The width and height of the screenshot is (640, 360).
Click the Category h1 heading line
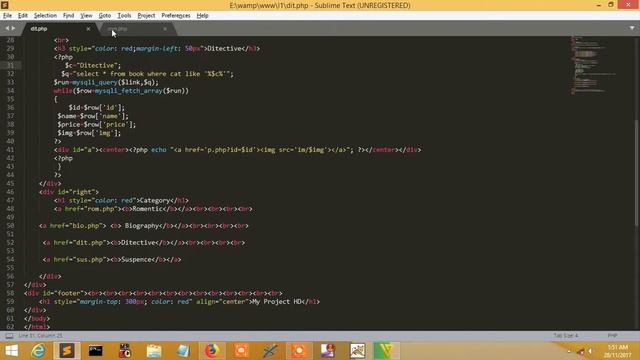121,200
